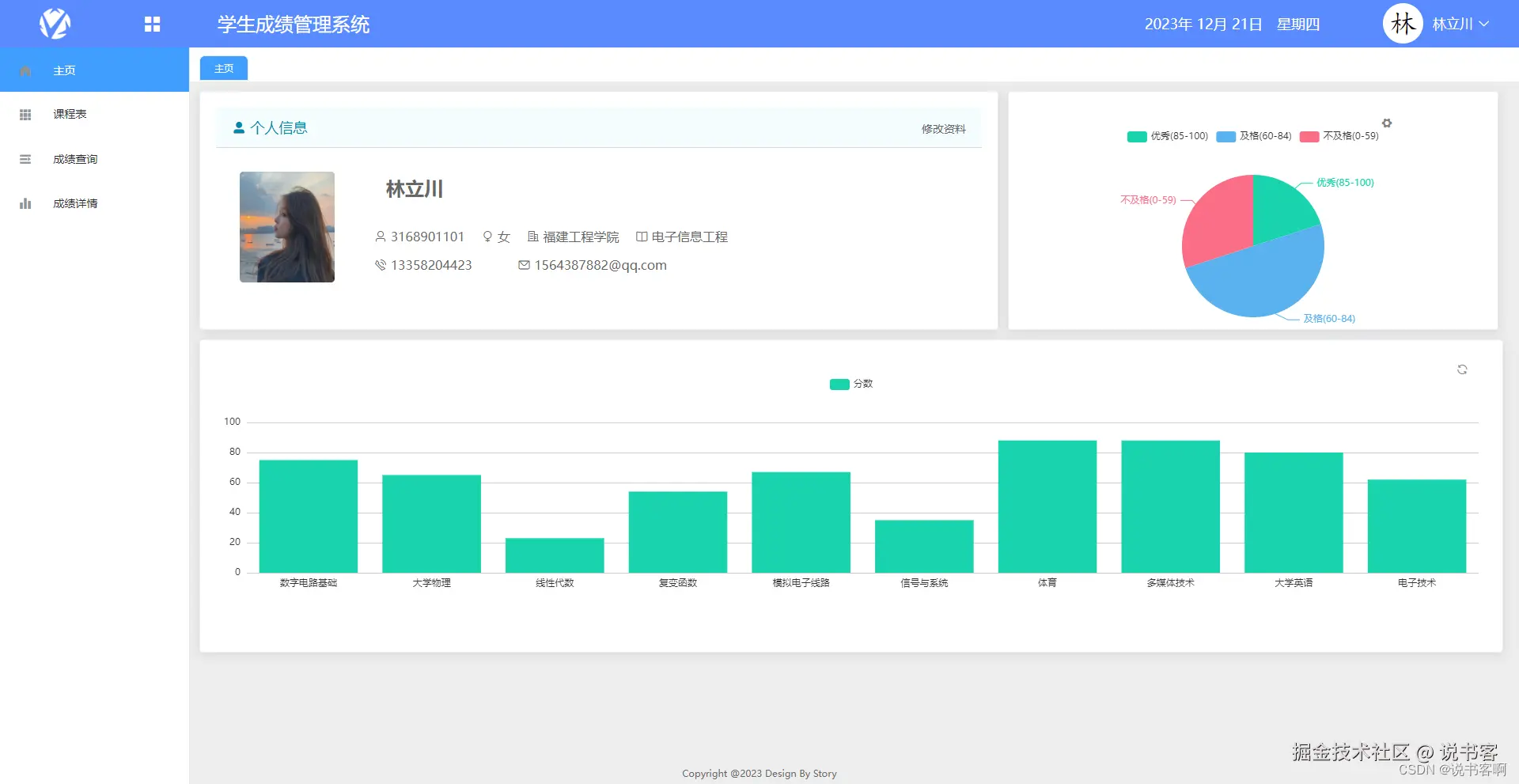The width and height of the screenshot is (1519, 784).
Task: Click the 大学英语 bar
Action: pyautogui.click(x=1294, y=513)
